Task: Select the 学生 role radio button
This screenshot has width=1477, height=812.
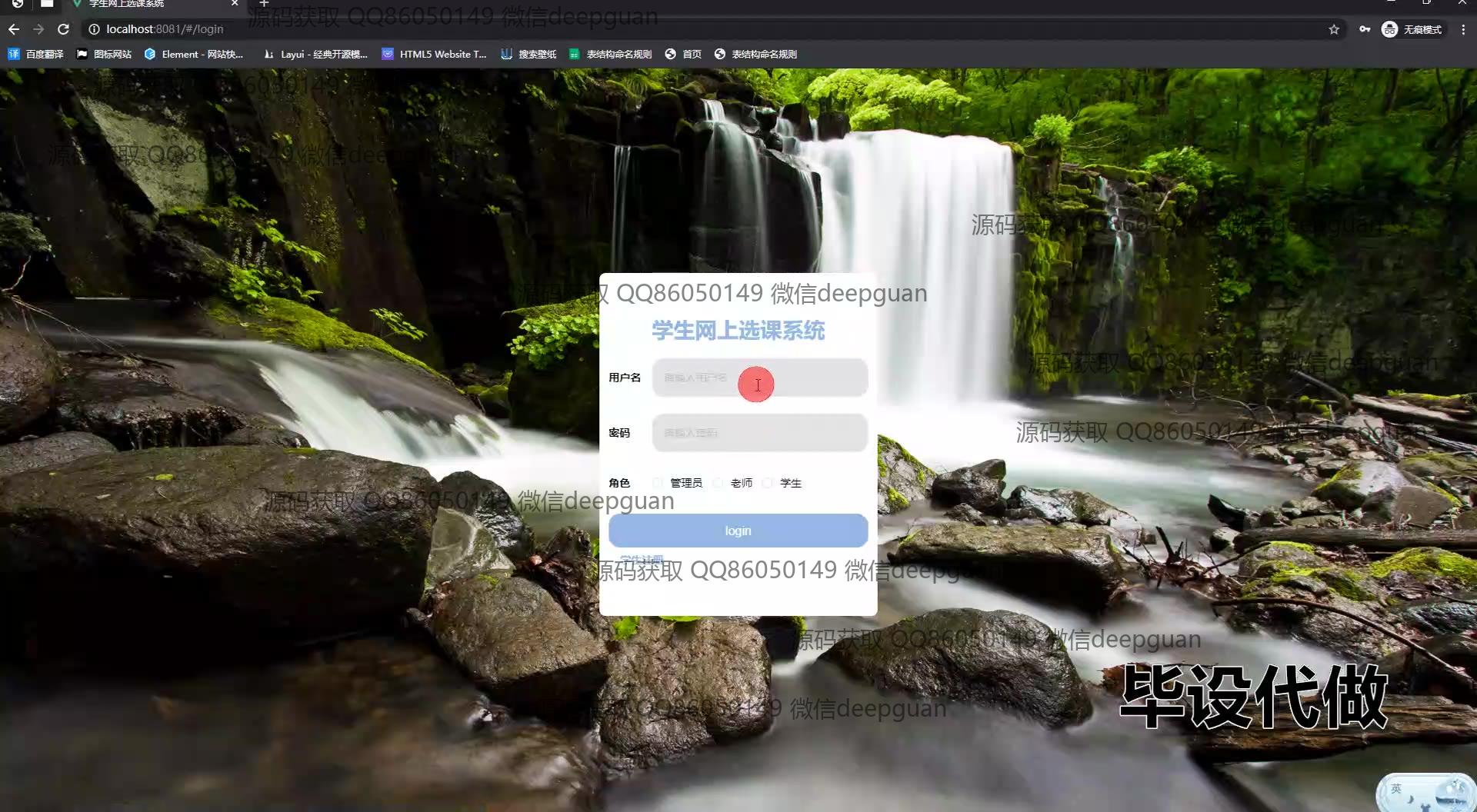Action: coord(767,483)
